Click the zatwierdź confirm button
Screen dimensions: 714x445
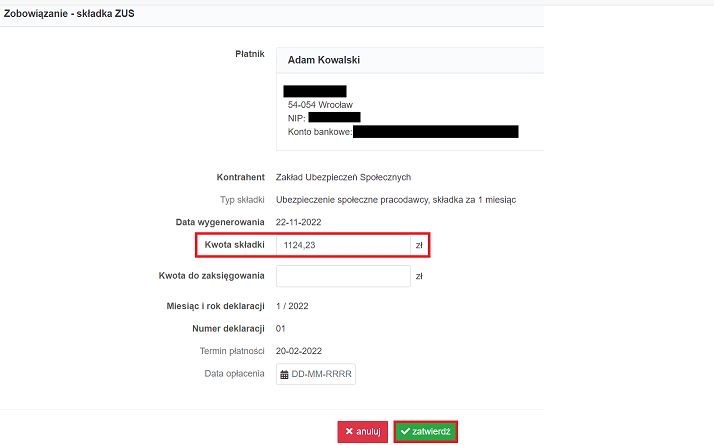(x=425, y=431)
